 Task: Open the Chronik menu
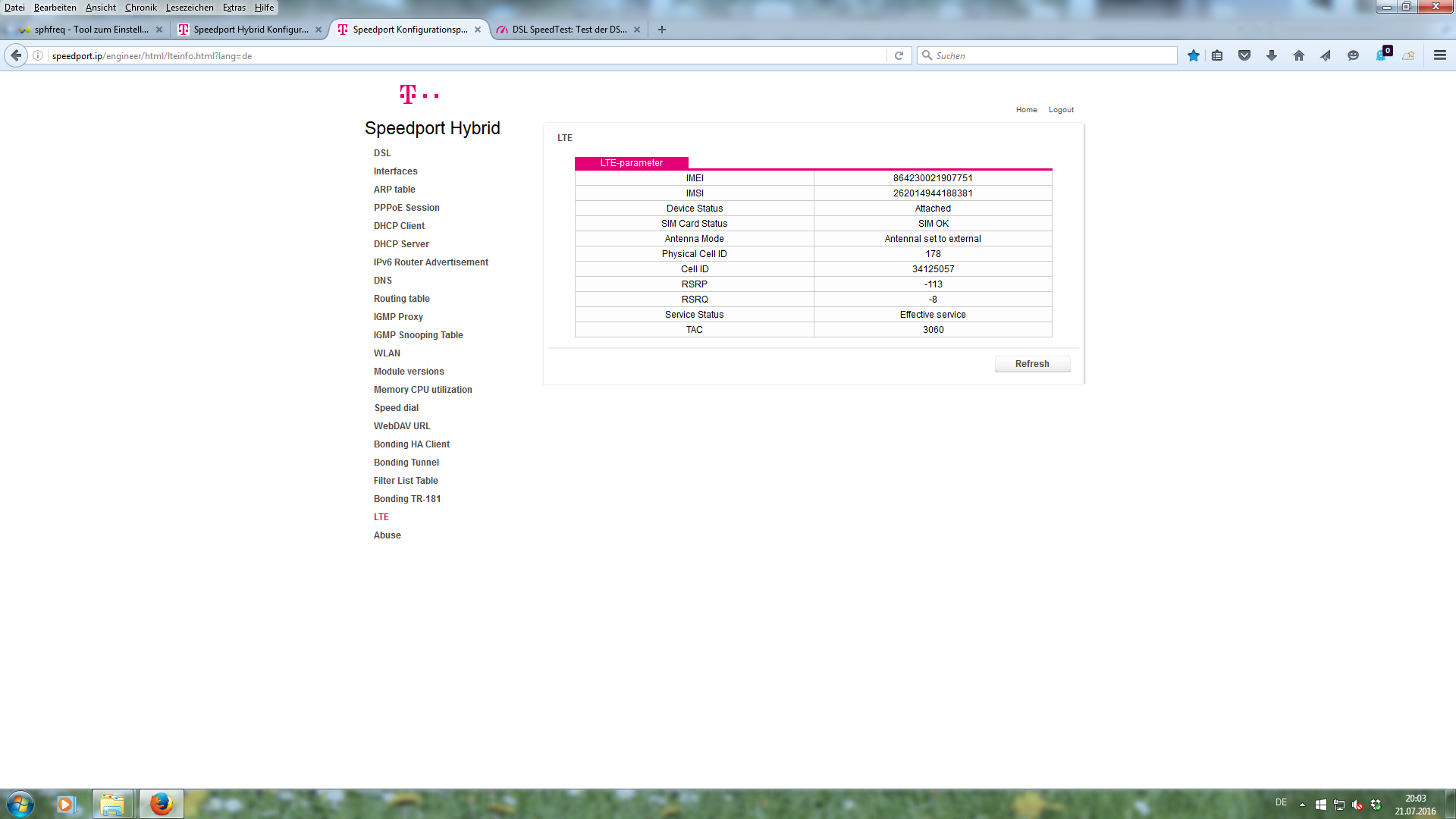coord(141,8)
